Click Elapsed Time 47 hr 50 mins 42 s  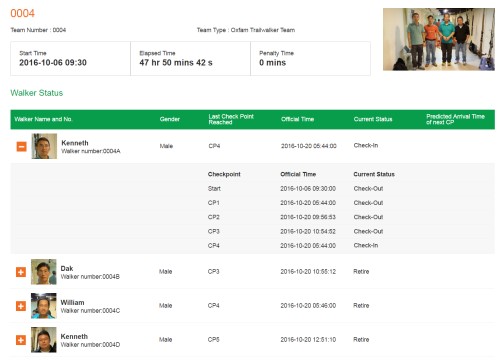tap(176, 63)
